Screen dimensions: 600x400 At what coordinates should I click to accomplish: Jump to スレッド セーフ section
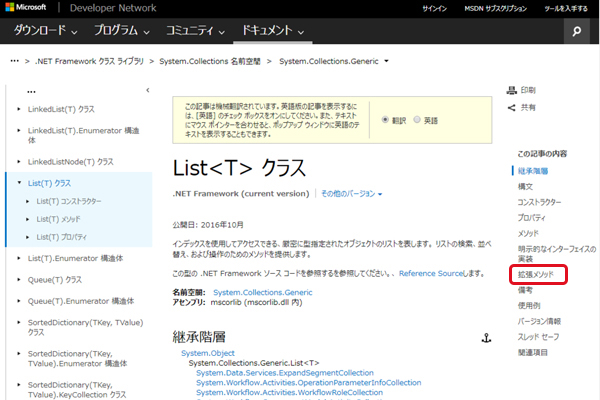[538, 337]
